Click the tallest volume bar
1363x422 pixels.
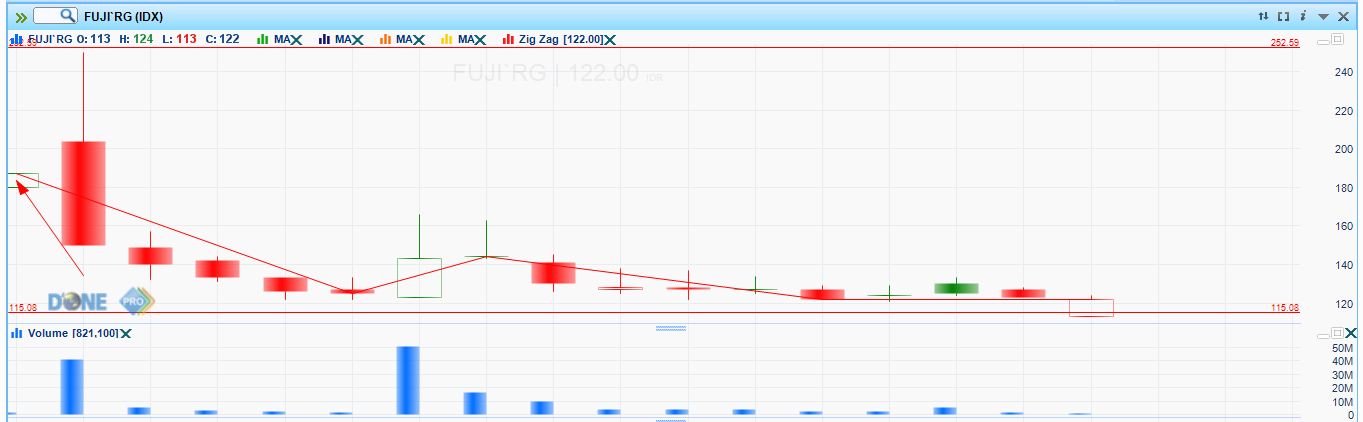click(408, 380)
